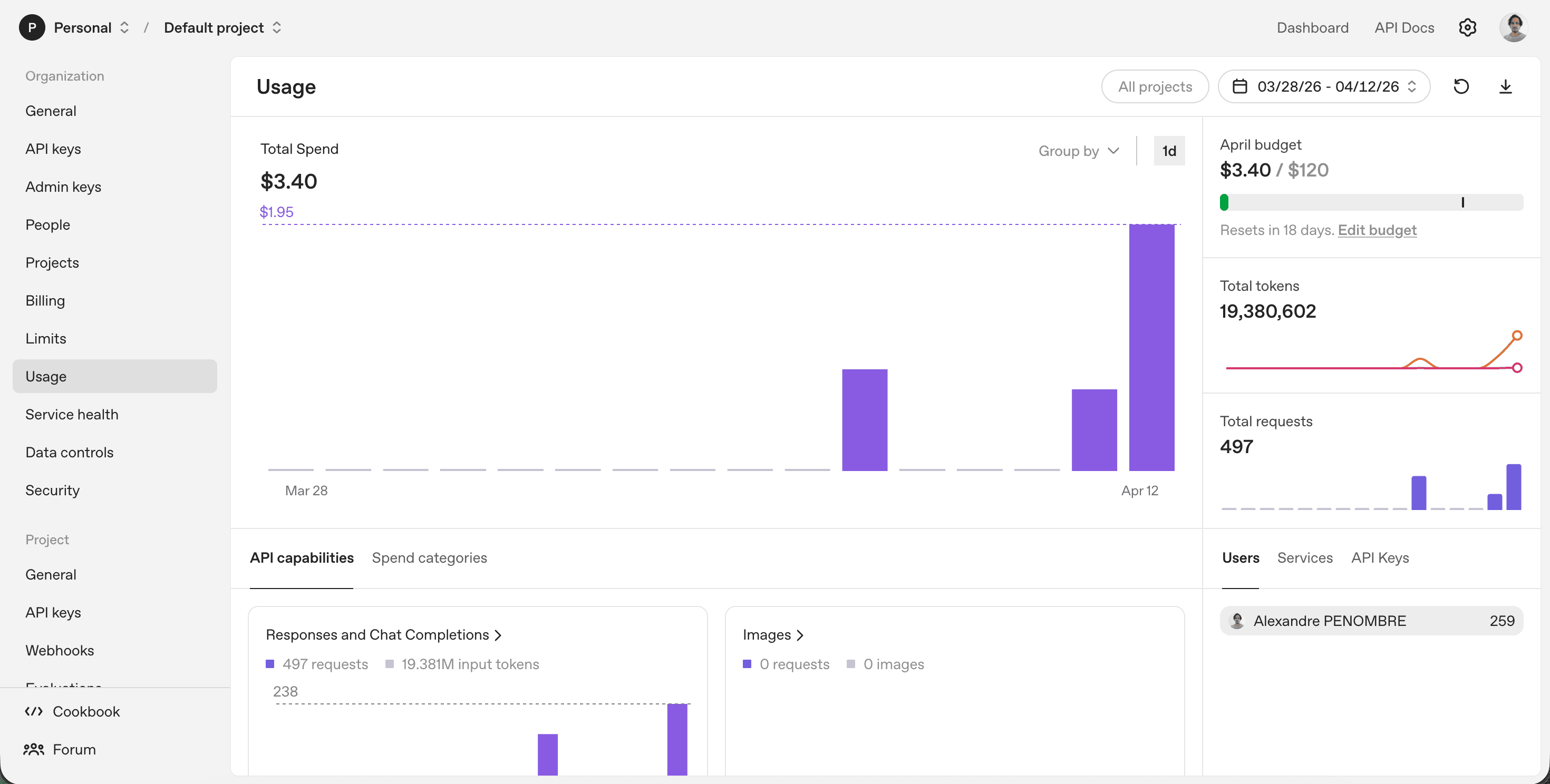Open API Docs in top navigation

click(x=1404, y=27)
